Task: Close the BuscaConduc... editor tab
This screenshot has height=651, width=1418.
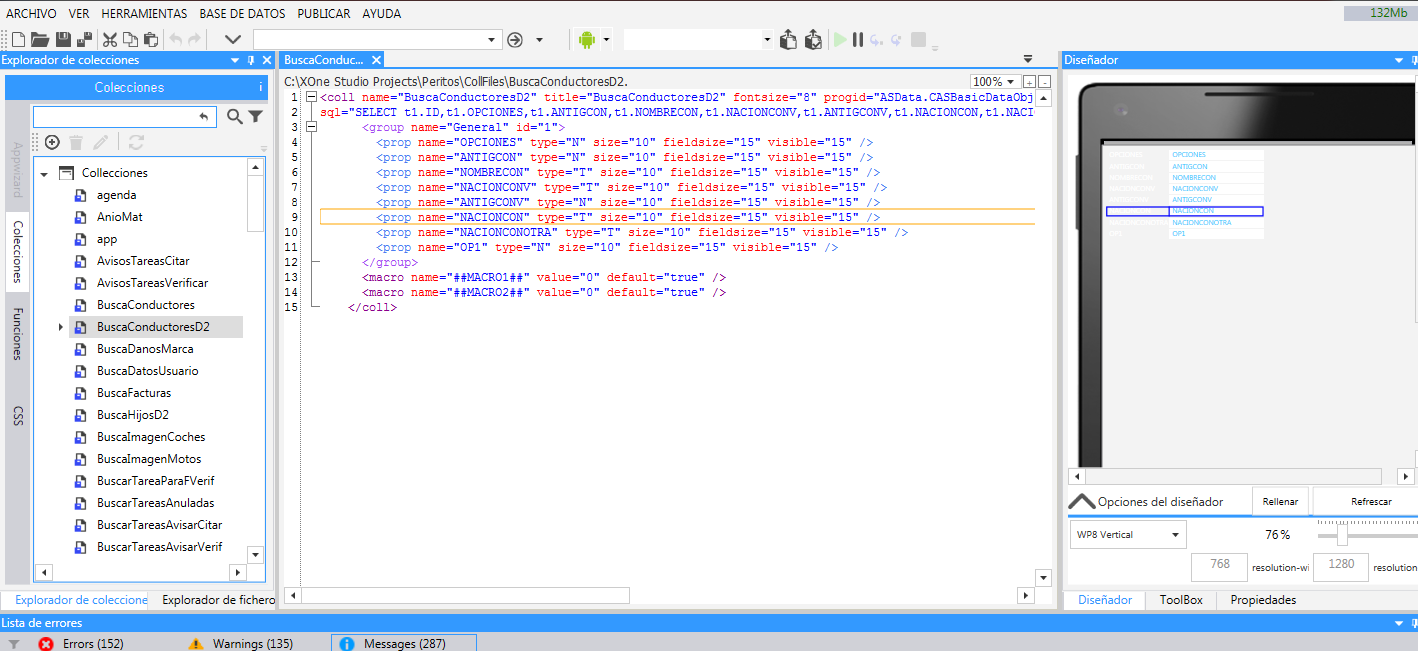Action: tap(376, 60)
